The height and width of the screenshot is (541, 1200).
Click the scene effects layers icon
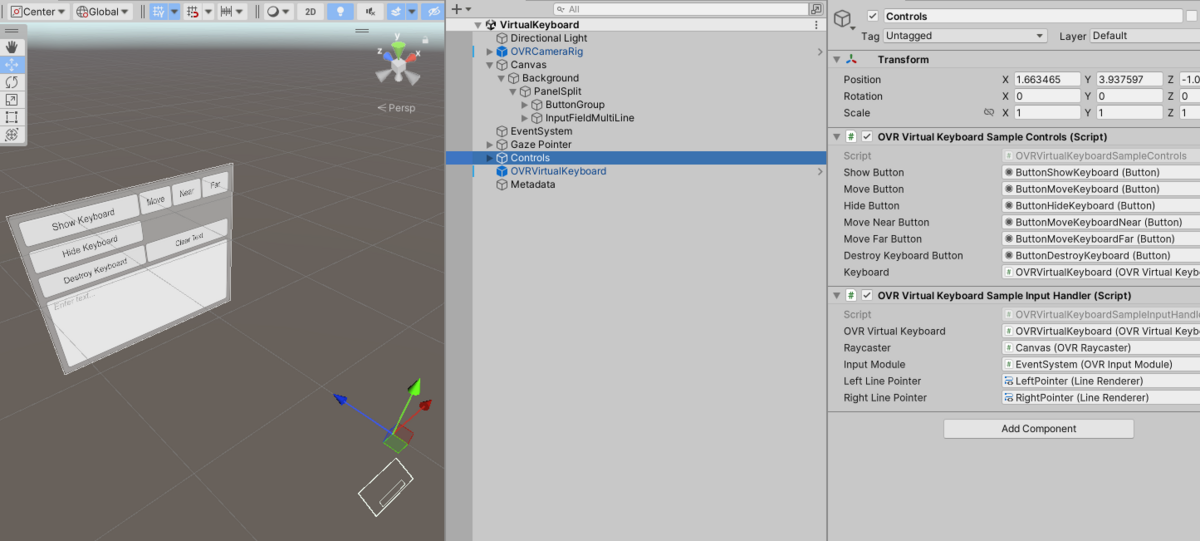396,12
